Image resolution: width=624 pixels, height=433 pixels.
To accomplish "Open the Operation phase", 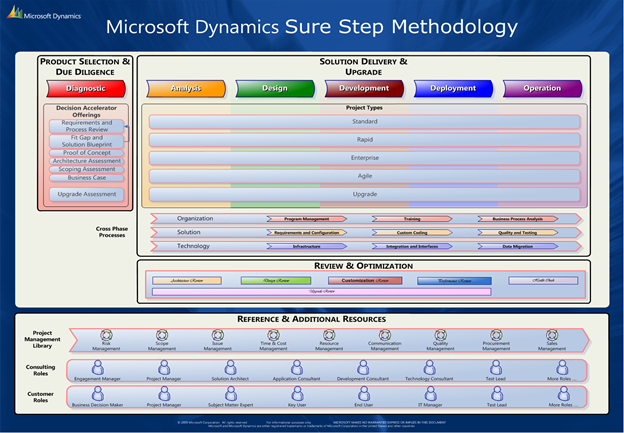I will click(542, 88).
